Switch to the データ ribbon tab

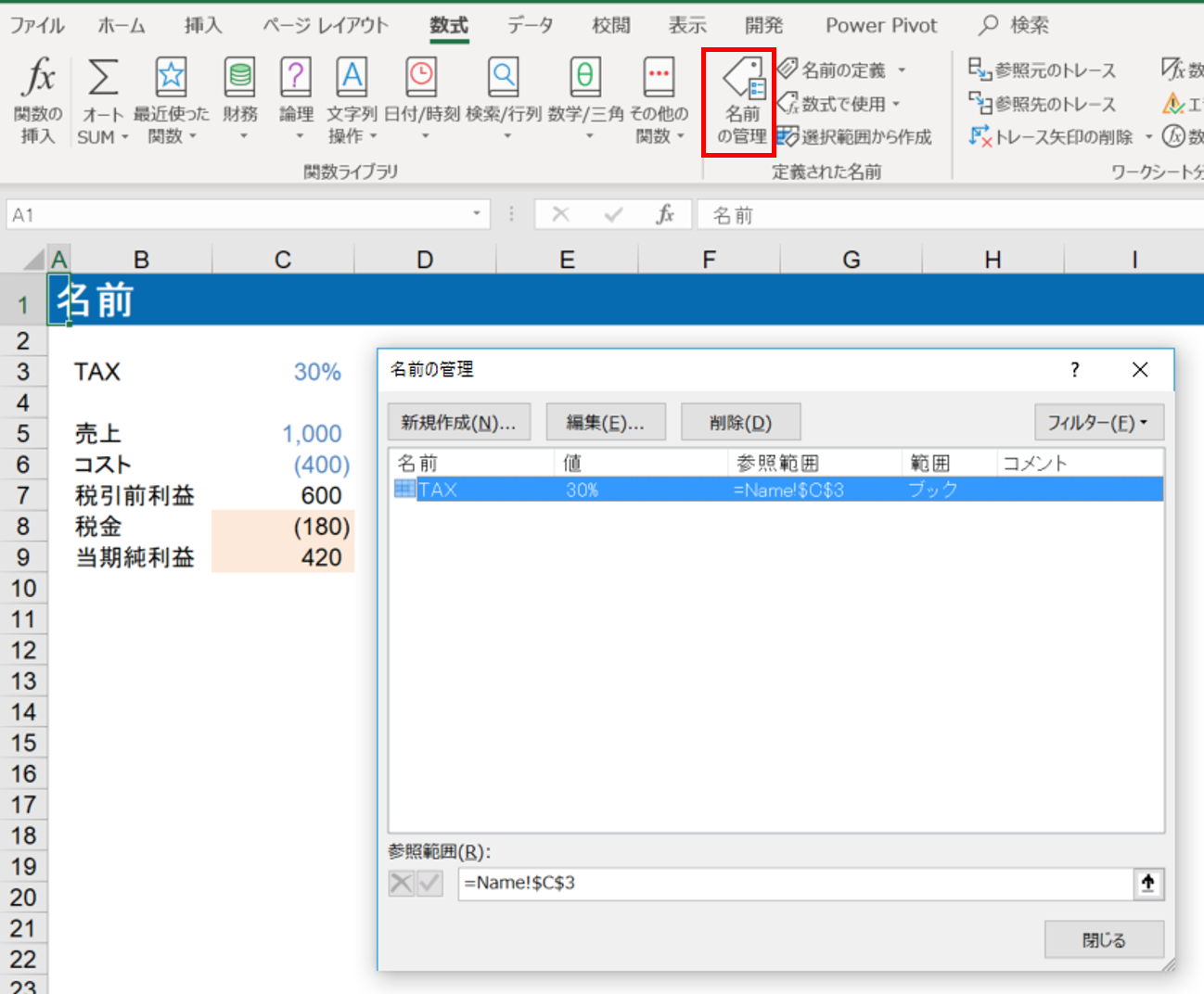tap(529, 25)
